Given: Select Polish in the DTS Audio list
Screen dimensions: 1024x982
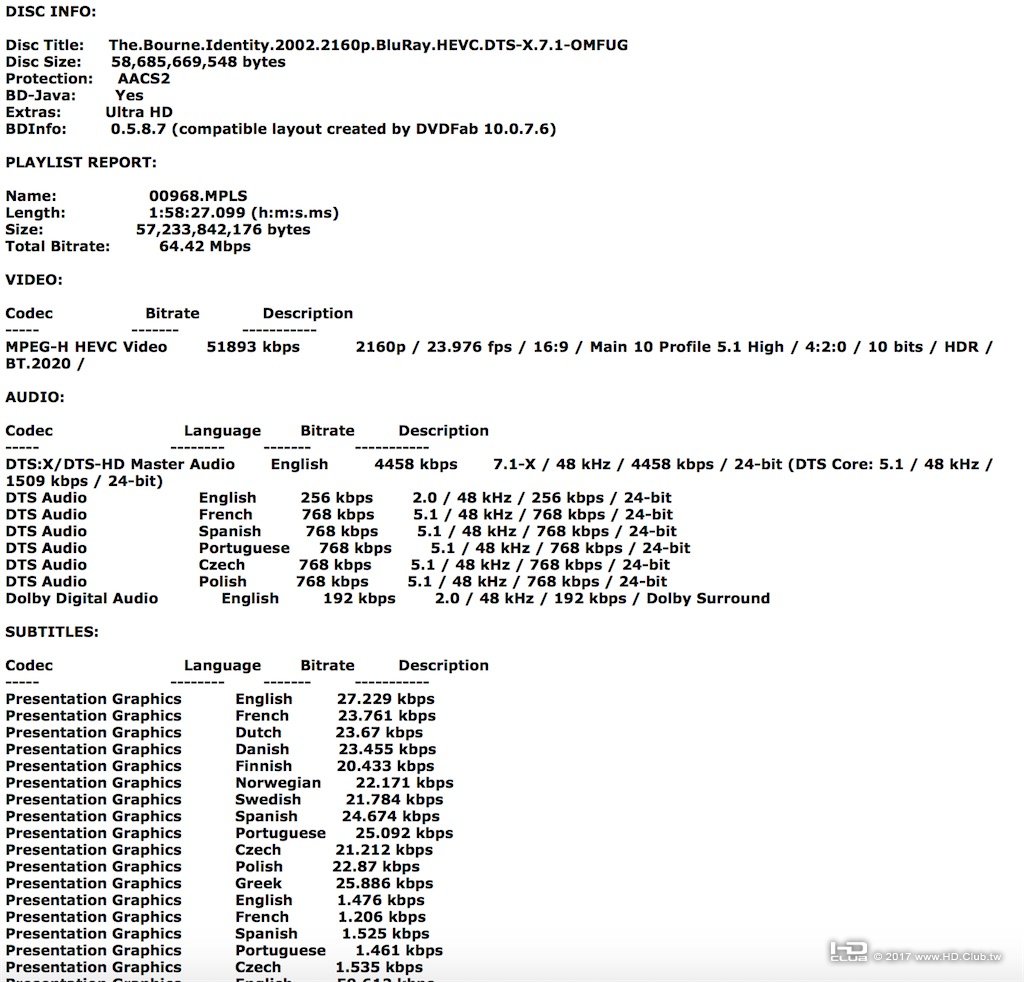Looking at the screenshot, I should [x=223, y=582].
